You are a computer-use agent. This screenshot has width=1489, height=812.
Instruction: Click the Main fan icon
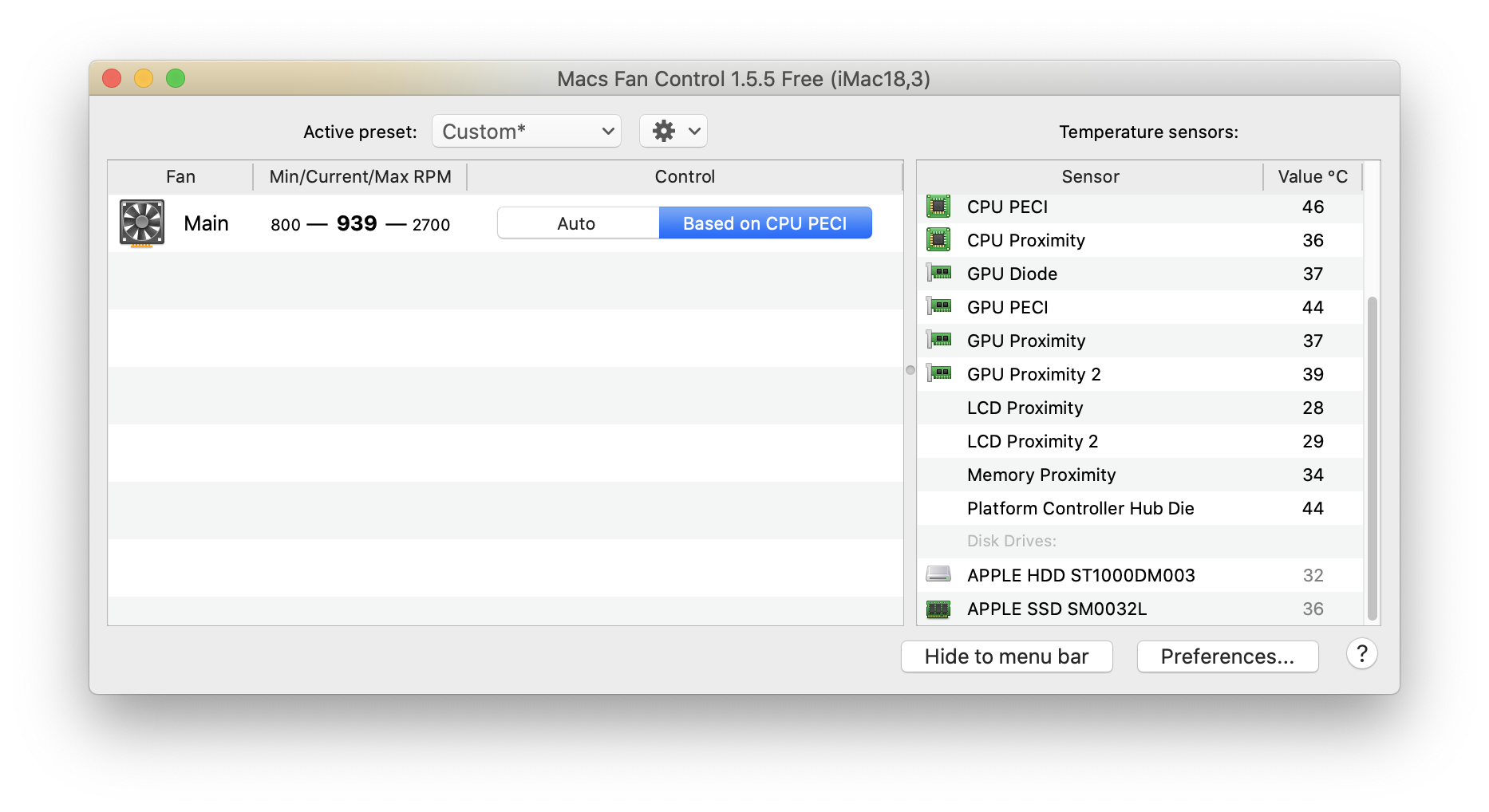pos(142,223)
